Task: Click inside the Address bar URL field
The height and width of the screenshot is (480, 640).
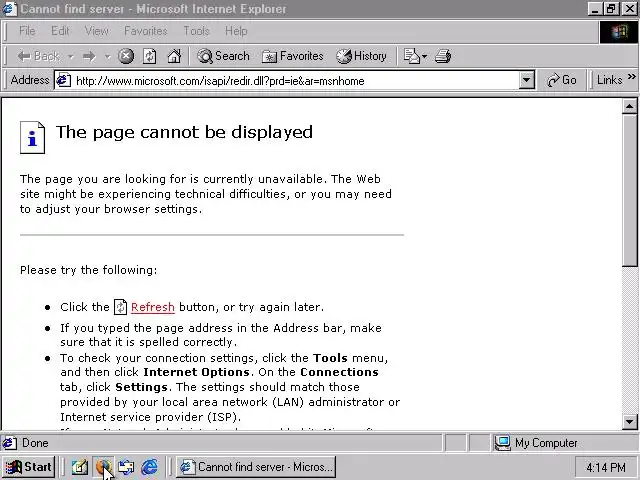Action: pyautogui.click(x=296, y=80)
